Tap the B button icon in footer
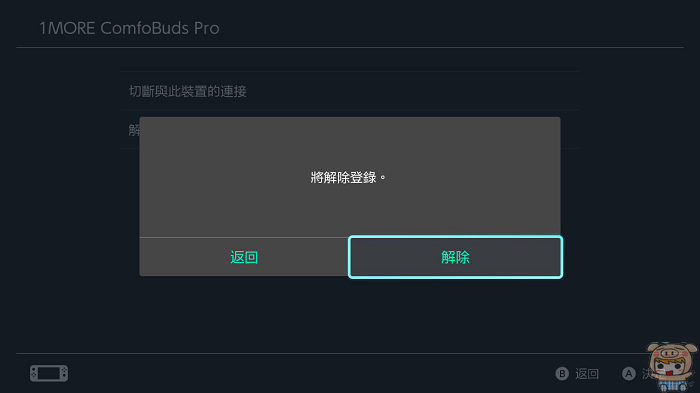Screen dimensions: 700x393 coord(562,374)
